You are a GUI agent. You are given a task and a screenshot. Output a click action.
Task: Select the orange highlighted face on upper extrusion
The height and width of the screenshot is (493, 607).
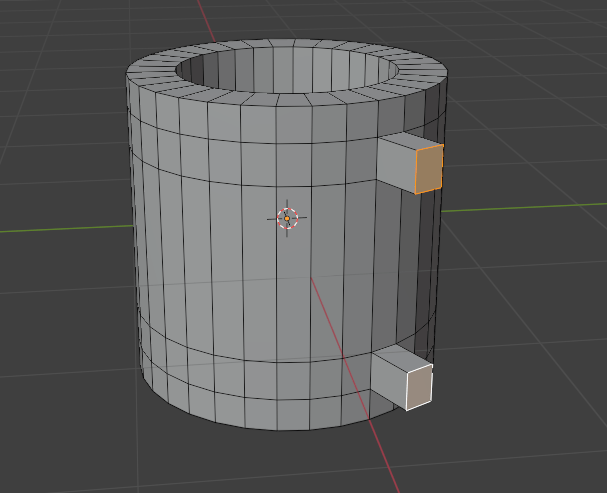(428, 168)
